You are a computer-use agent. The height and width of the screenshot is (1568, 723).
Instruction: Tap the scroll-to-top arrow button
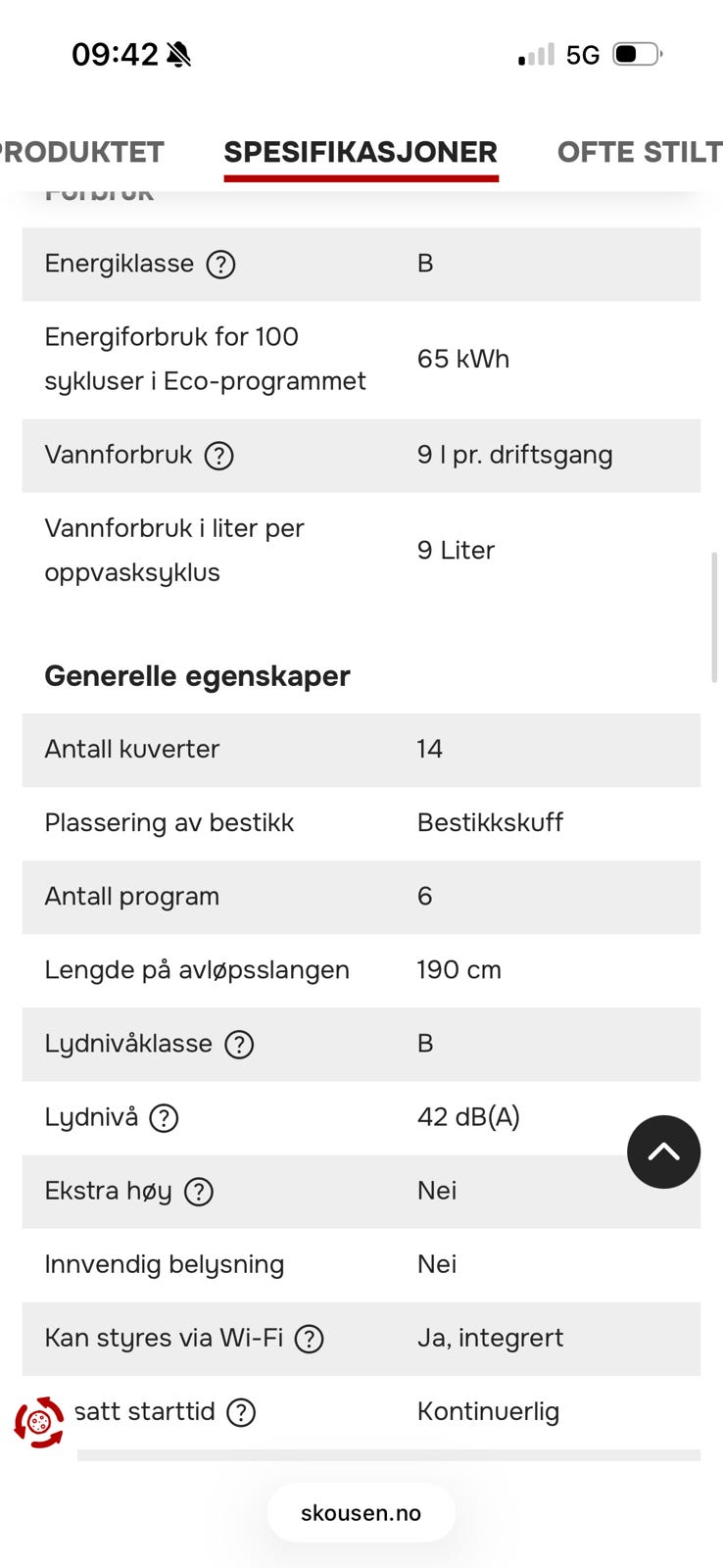point(663,1151)
